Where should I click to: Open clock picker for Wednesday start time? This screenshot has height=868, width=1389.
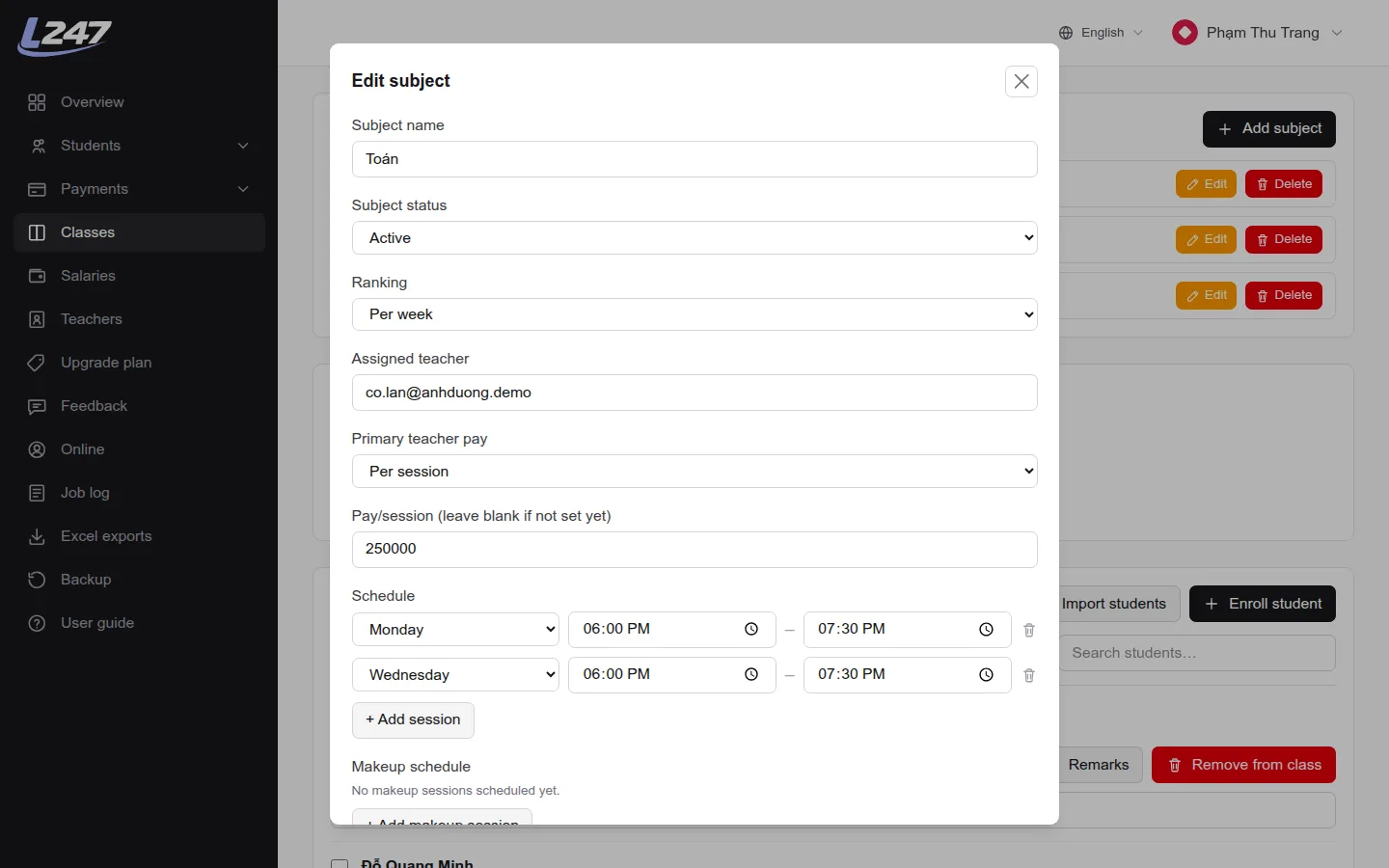pos(751,674)
